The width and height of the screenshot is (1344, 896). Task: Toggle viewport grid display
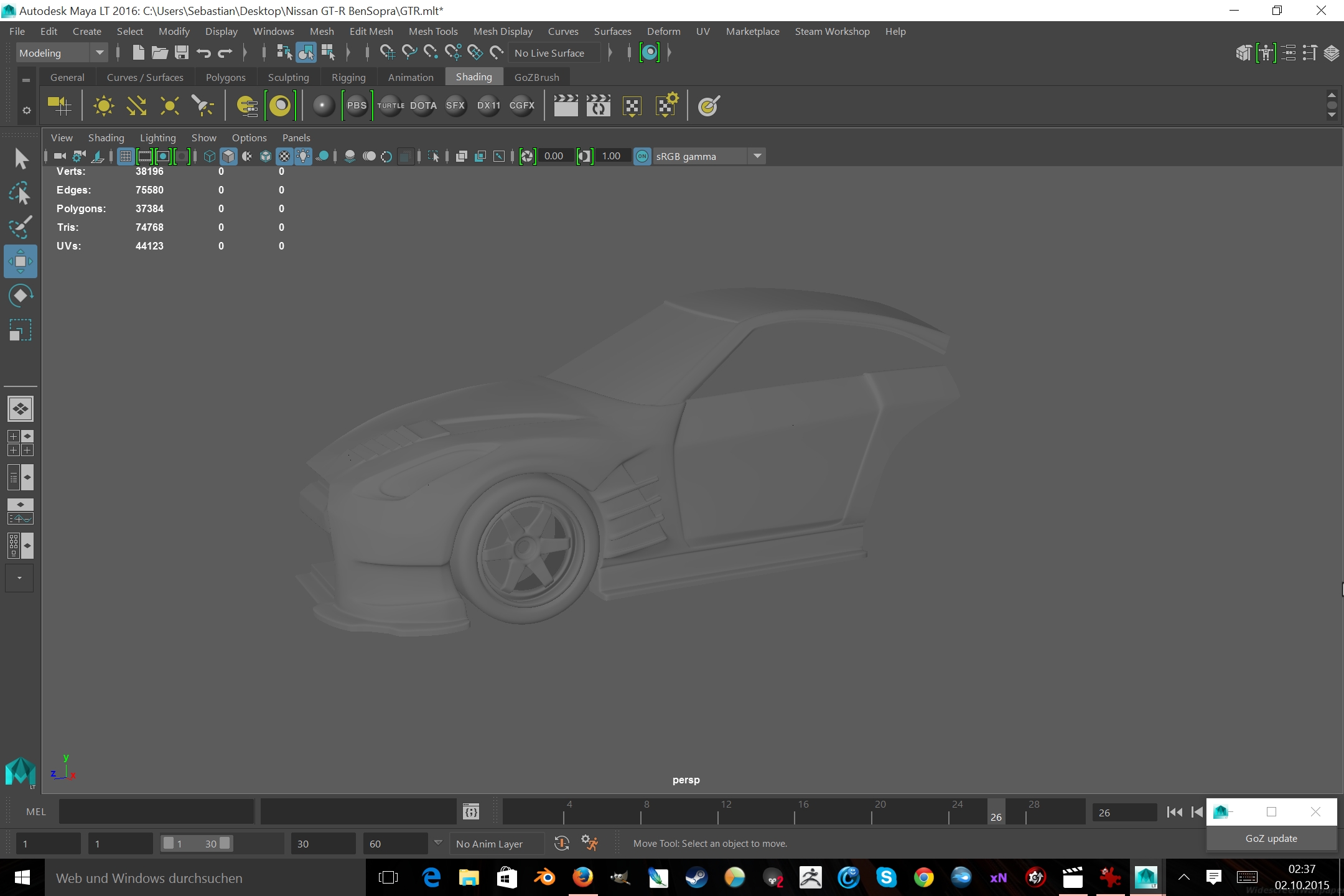tap(126, 156)
